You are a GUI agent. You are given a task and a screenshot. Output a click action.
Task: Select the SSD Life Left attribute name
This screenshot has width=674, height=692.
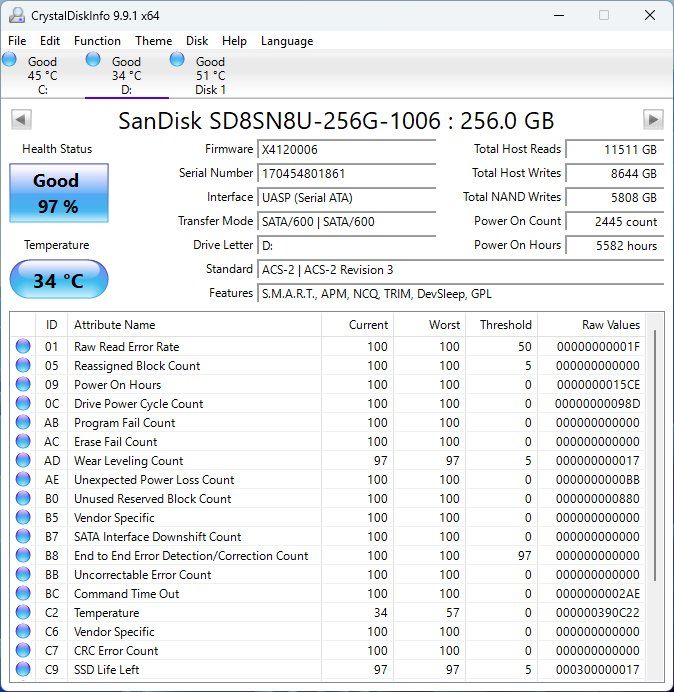pos(106,669)
